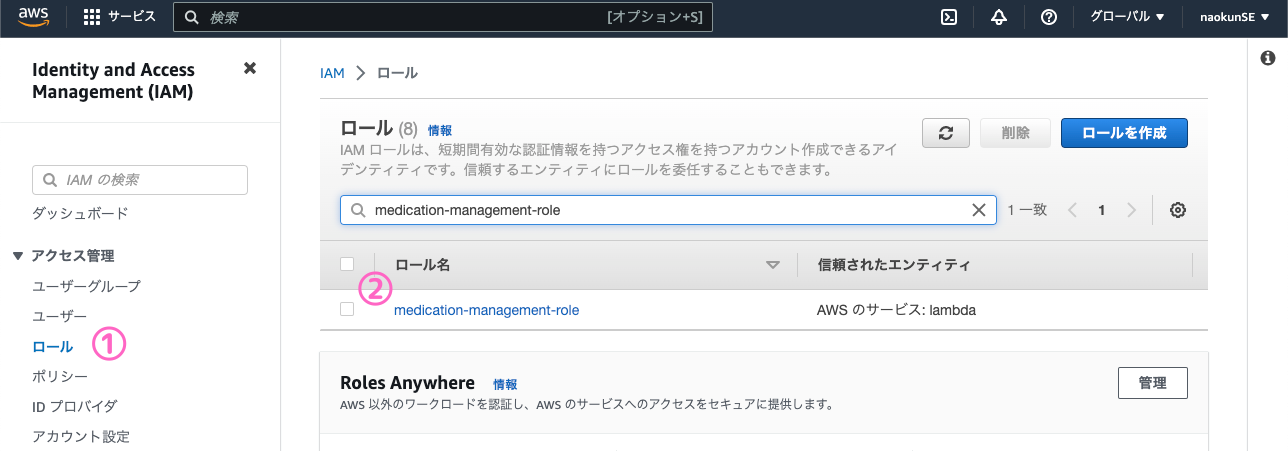This screenshot has height=451, width=1288.
Task: Click the 削除 button
Action: [x=1016, y=133]
